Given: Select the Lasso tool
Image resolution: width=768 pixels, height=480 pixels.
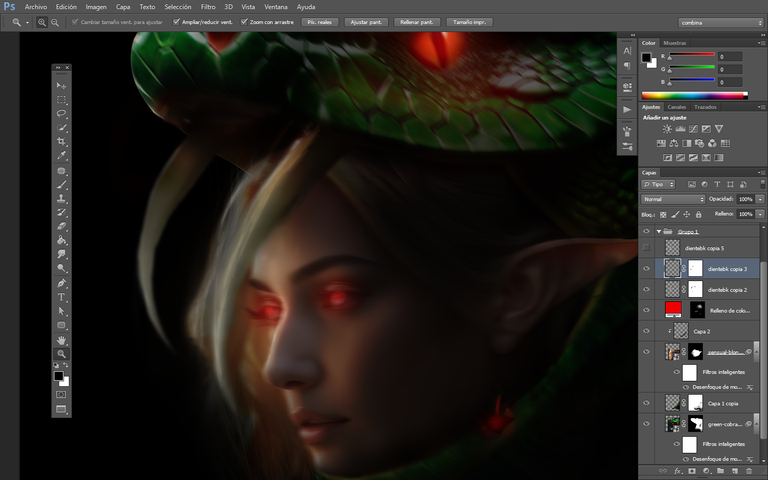Looking at the screenshot, I should click(x=61, y=114).
